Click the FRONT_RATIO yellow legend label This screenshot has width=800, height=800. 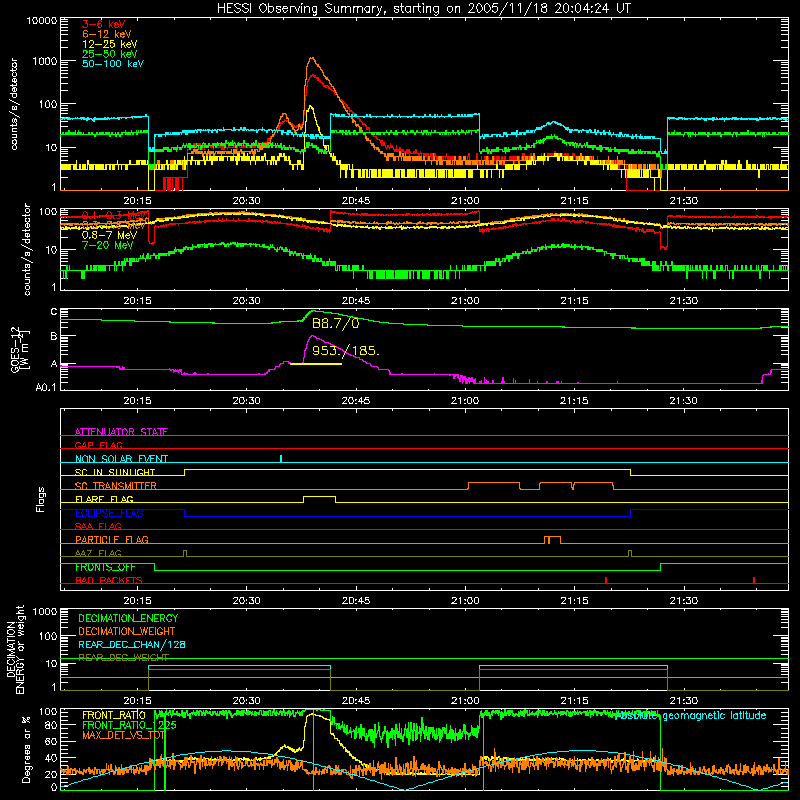114,715
